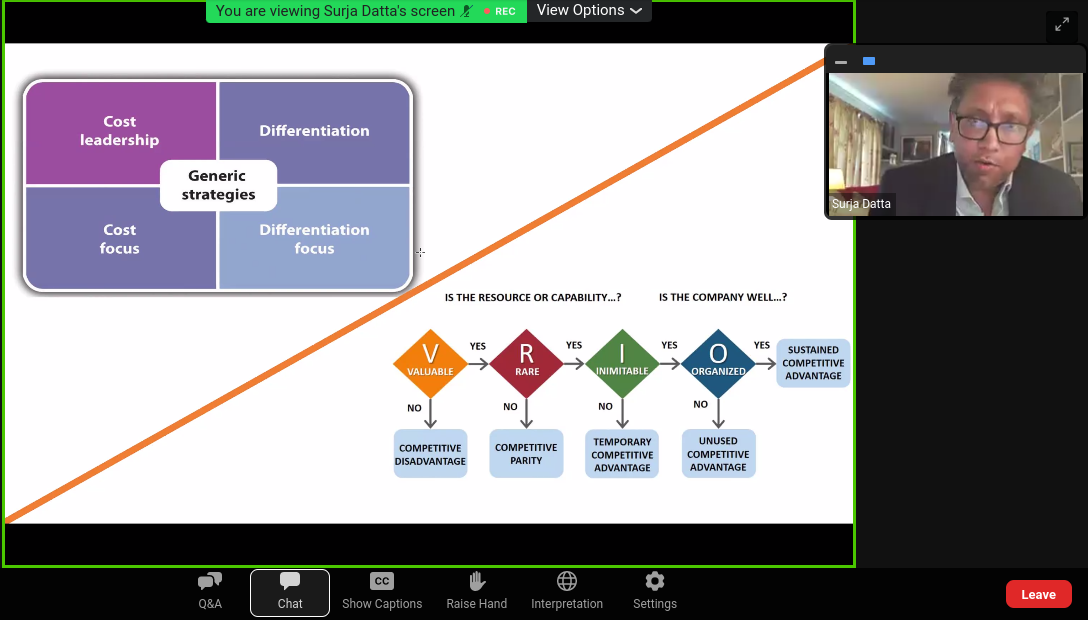The width and height of the screenshot is (1088, 620).
Task: Click the 'You are viewing Surja Datta's screen' banner
Action: (x=335, y=11)
